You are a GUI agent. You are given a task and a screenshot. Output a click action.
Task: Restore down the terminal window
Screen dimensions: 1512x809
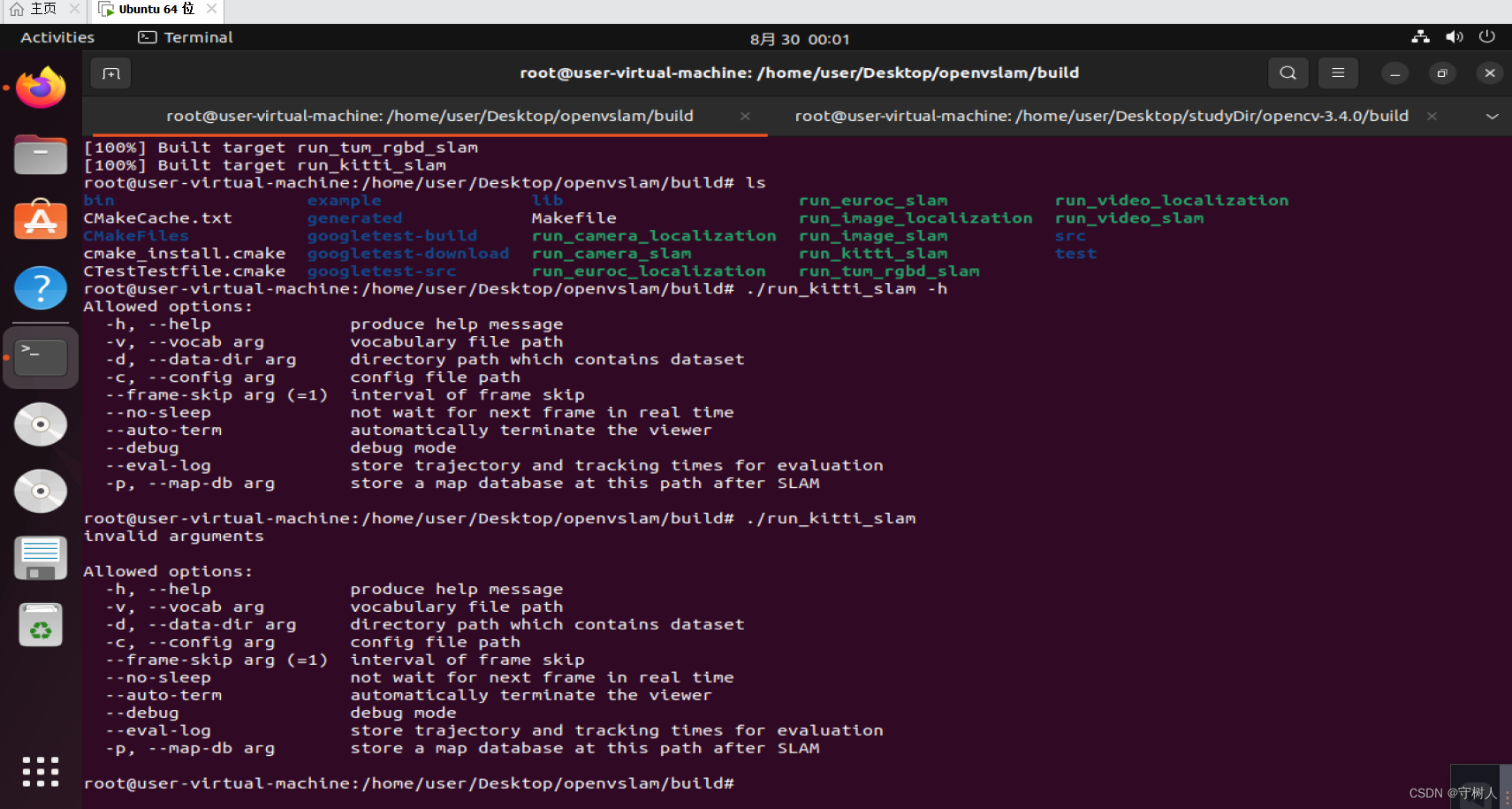coord(1442,73)
